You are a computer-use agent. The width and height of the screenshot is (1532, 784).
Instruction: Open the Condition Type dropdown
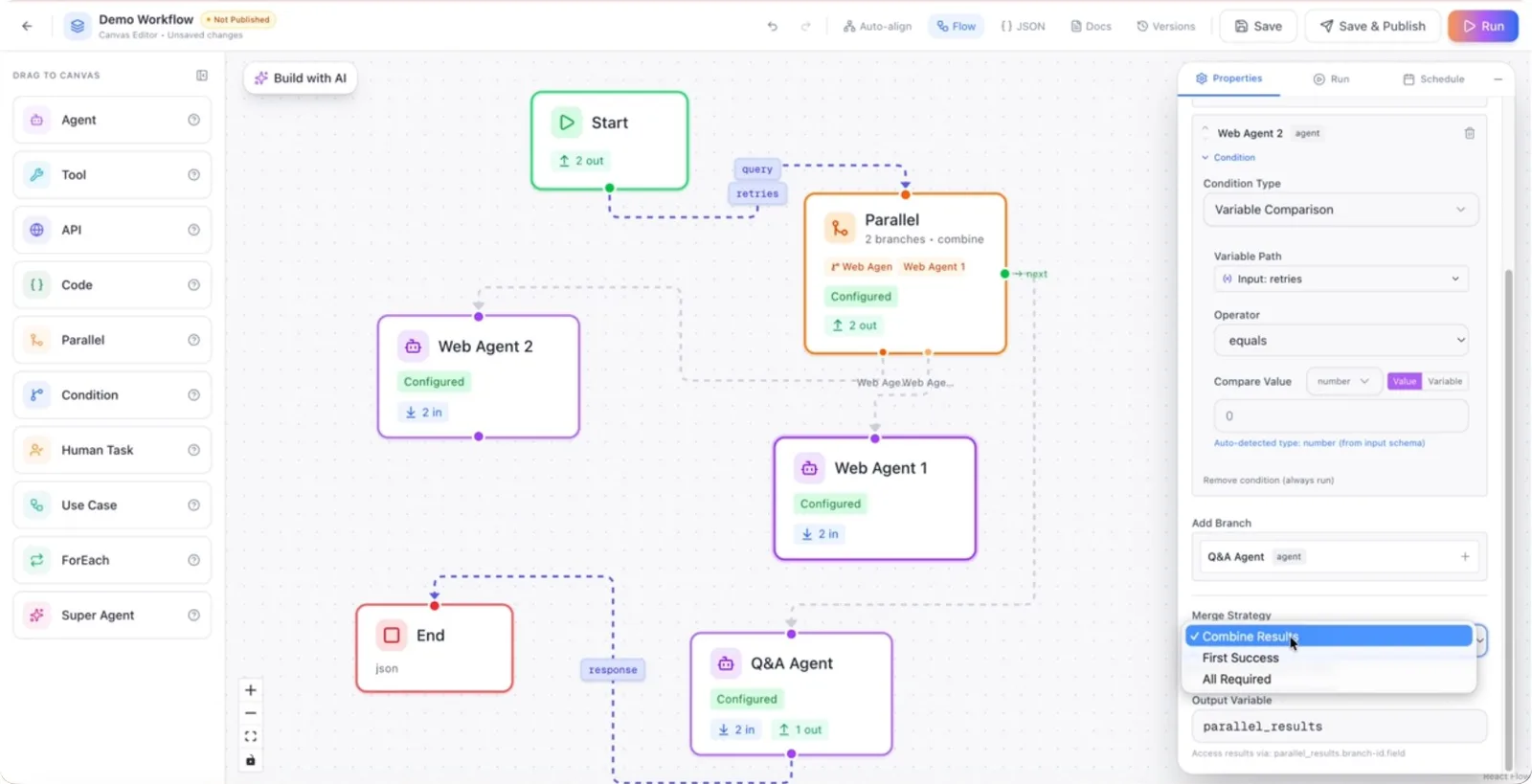coord(1340,210)
